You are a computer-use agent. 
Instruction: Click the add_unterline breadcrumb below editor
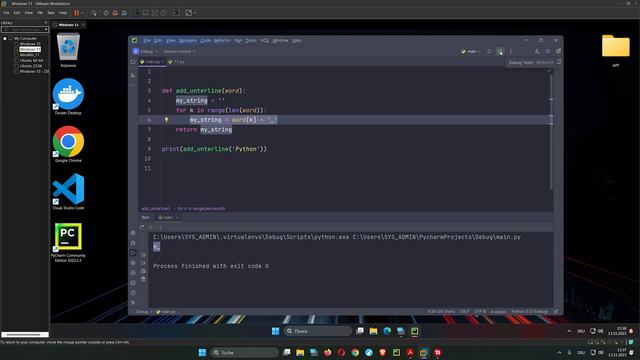(x=156, y=209)
